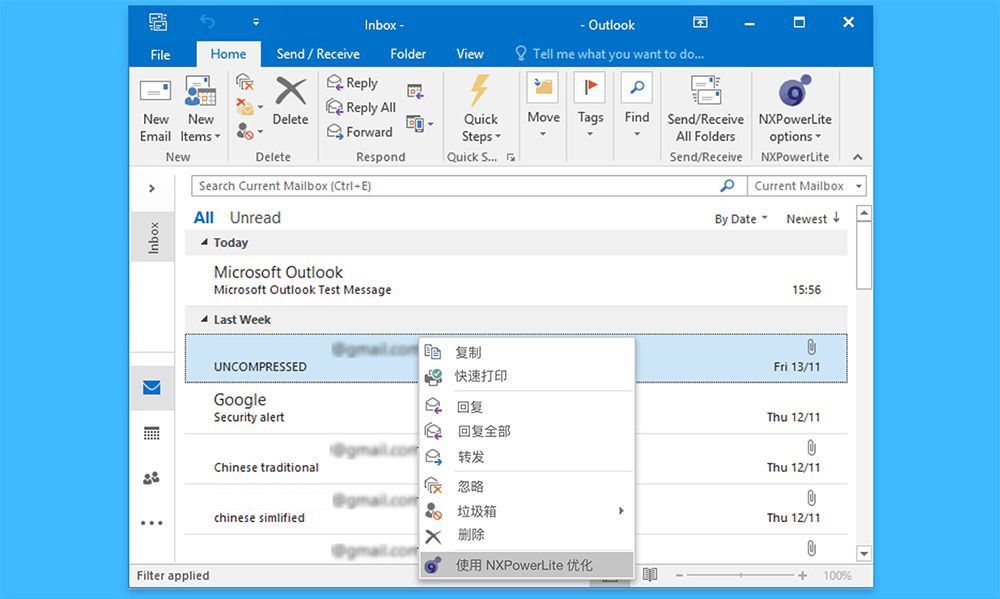Click the Mail envelope sidebar icon

pos(151,388)
